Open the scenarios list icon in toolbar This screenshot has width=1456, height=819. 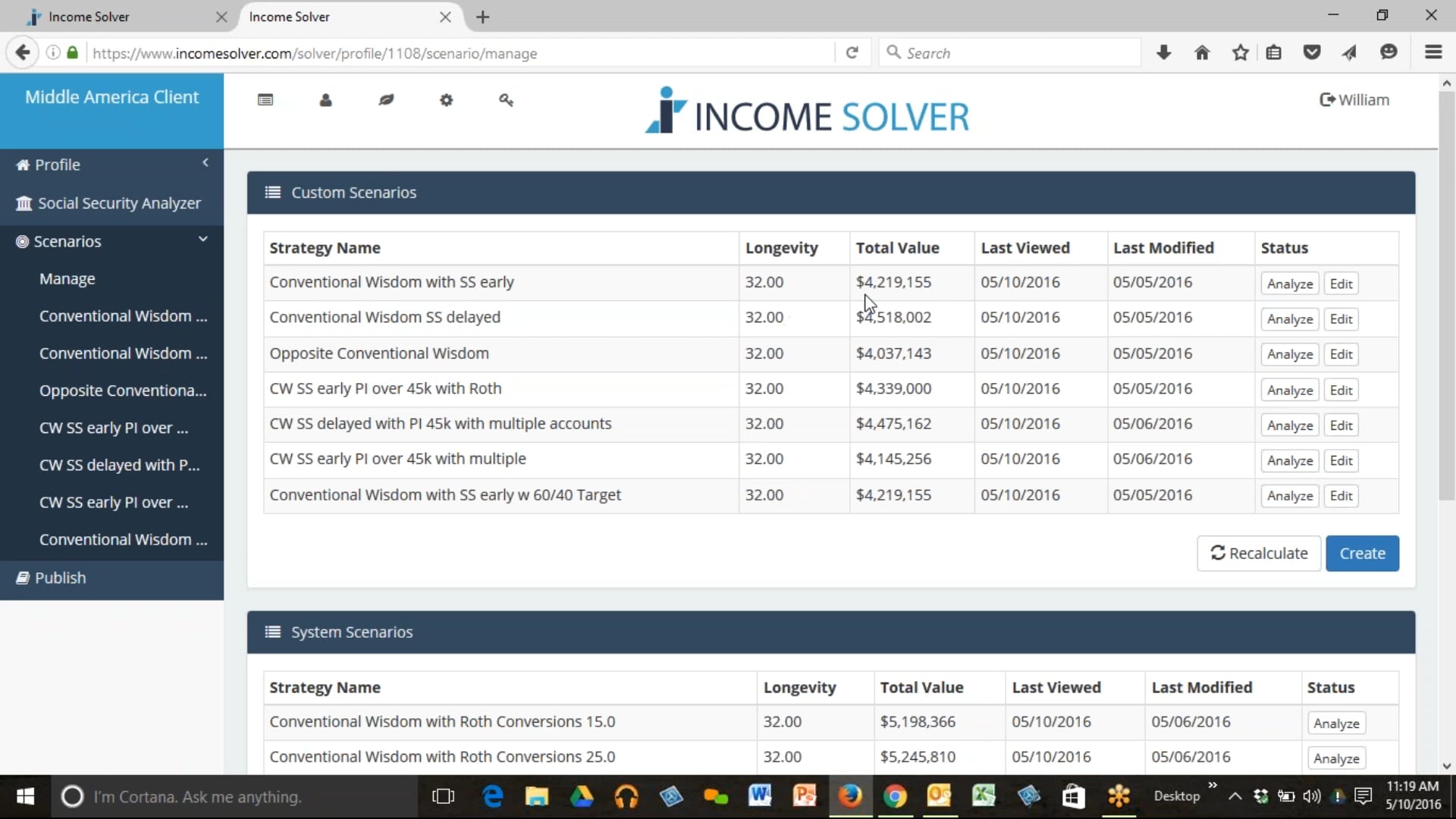[265, 99]
